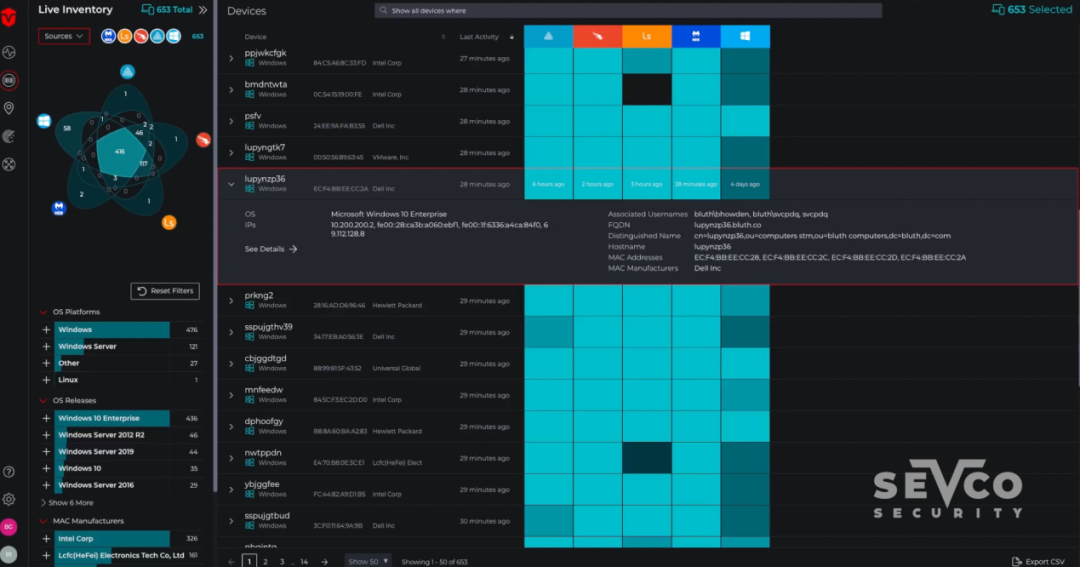Collapse Live Inventory panel with double chevron

(x=203, y=10)
